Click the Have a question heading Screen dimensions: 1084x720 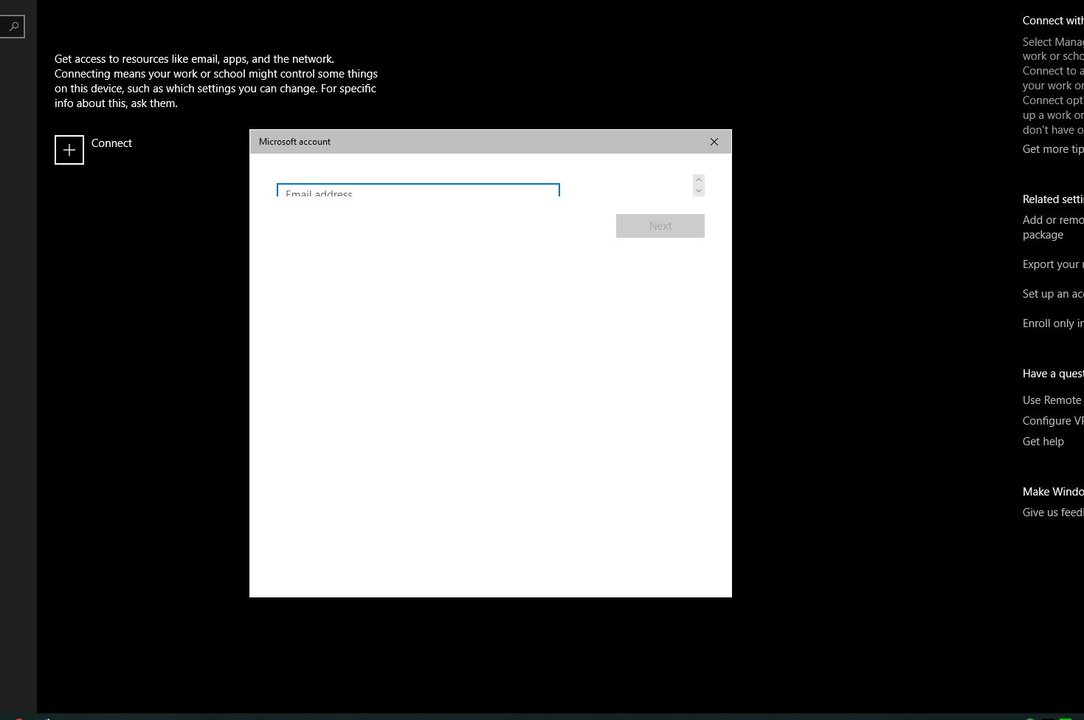point(1053,373)
